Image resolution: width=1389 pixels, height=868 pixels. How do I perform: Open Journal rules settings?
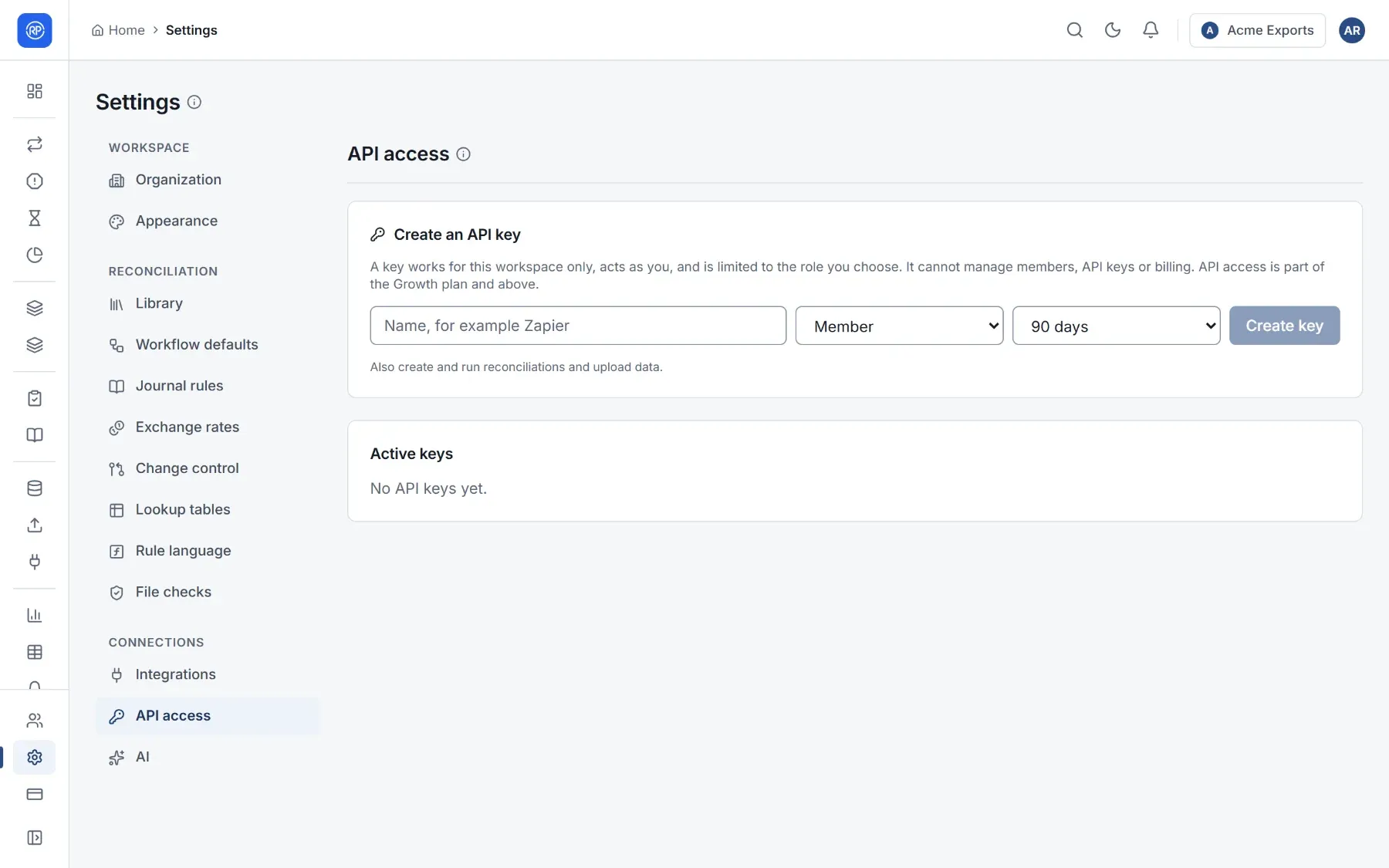[x=208, y=386]
